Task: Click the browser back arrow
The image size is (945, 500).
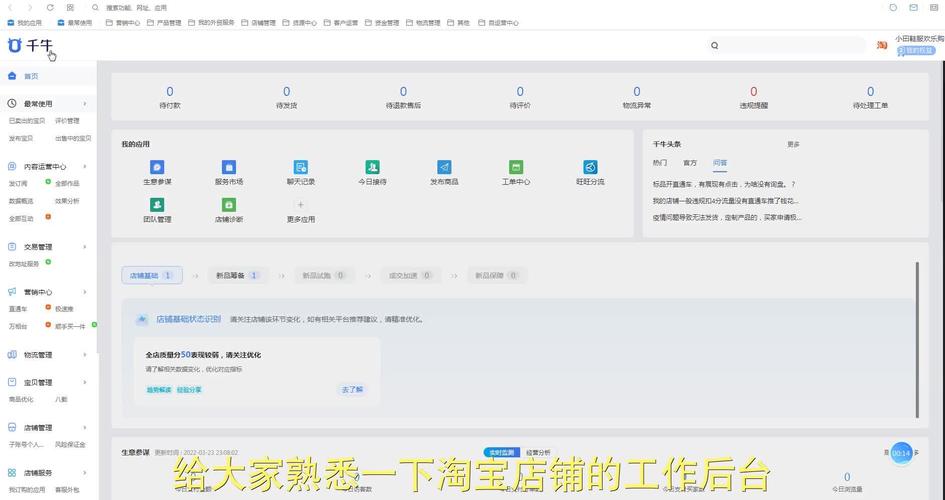Action: [x=10, y=7]
